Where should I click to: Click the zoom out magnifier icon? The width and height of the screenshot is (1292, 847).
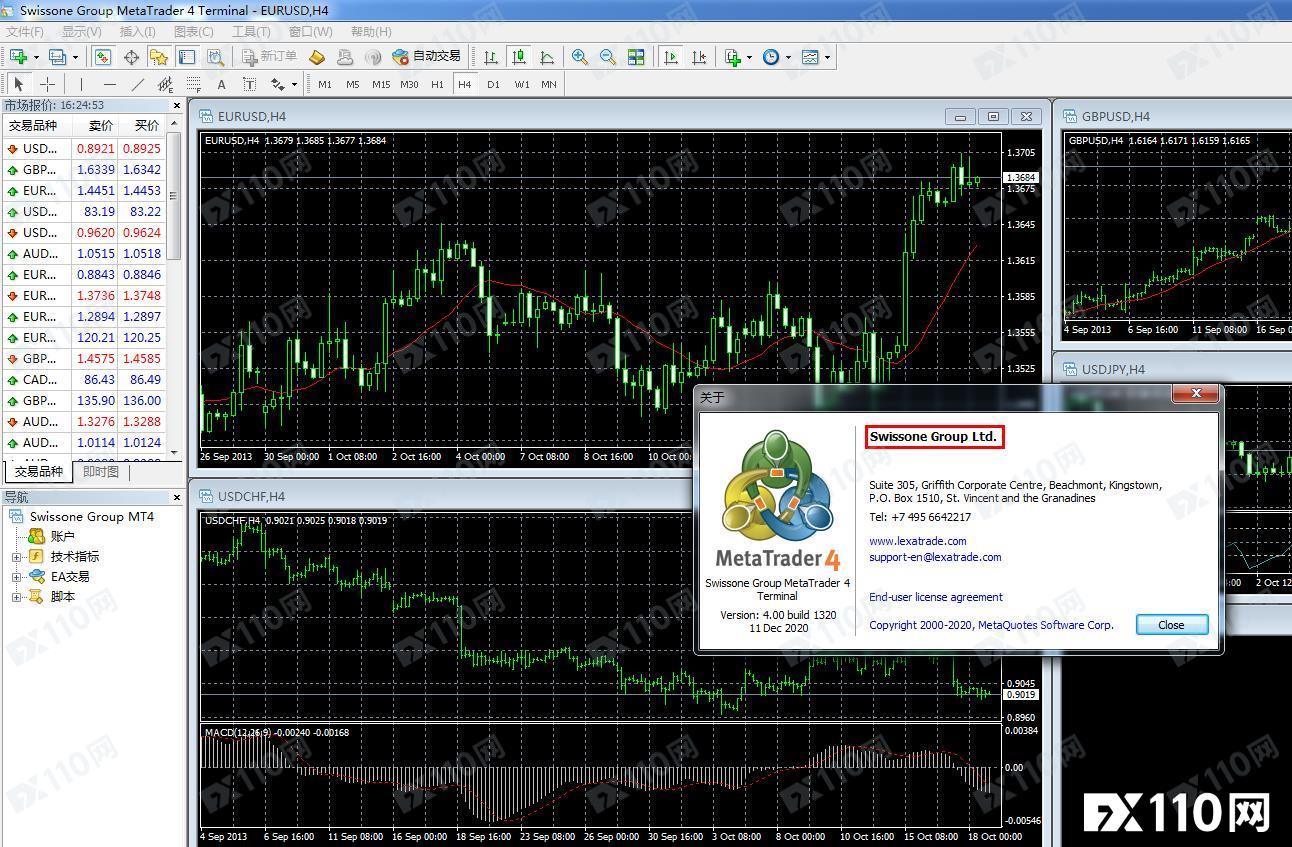pos(608,57)
